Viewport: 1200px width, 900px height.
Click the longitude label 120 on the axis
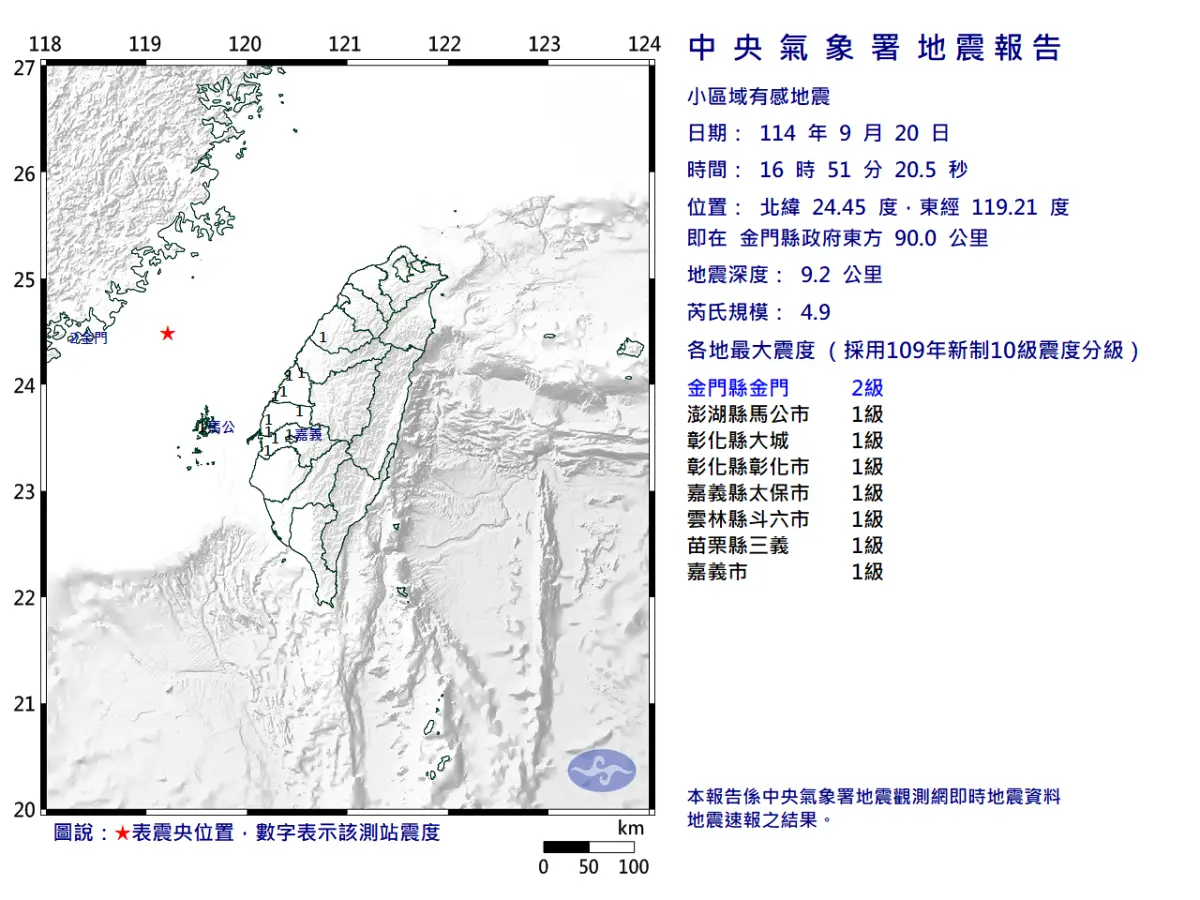tap(245, 44)
